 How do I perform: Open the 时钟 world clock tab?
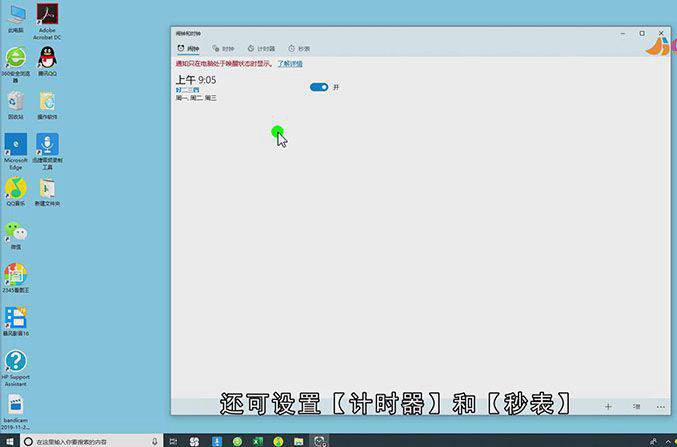223,49
